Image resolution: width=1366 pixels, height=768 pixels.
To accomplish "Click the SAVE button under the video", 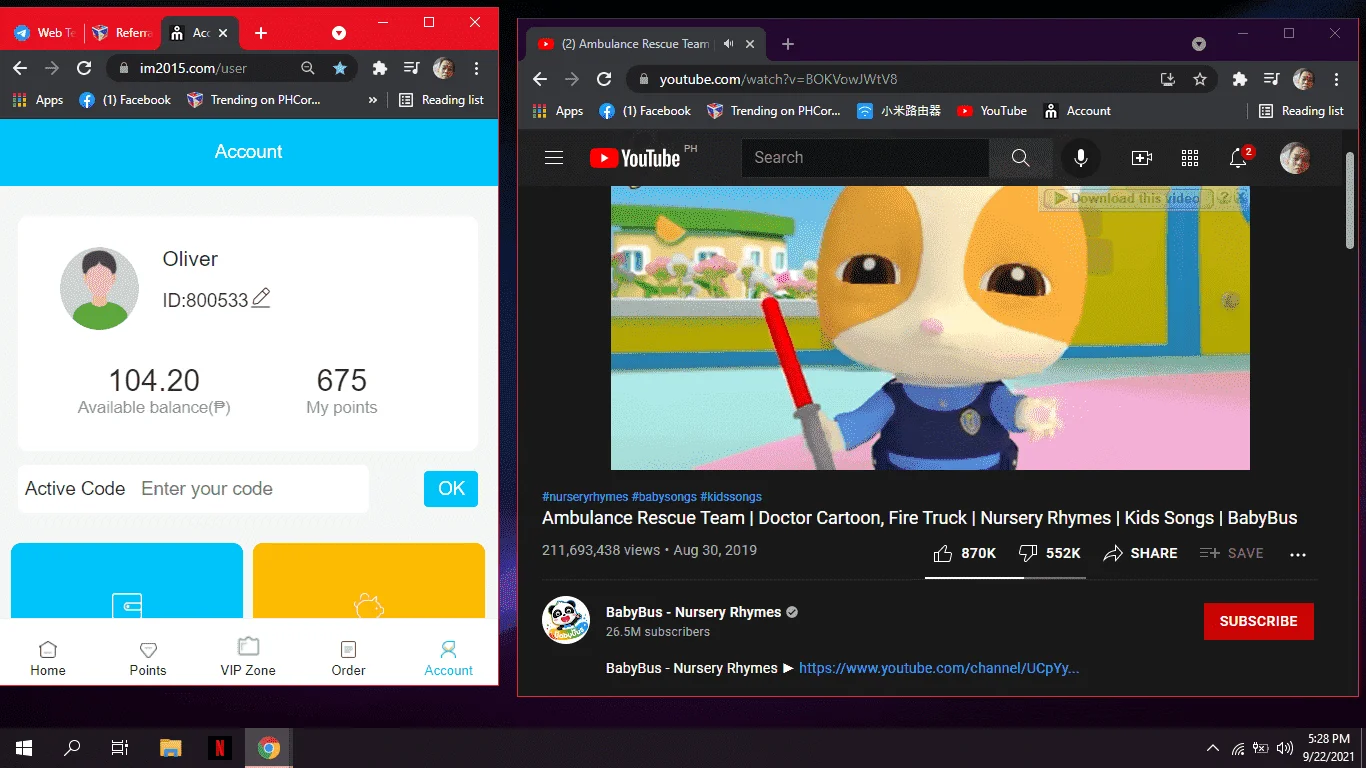I will tap(1231, 553).
